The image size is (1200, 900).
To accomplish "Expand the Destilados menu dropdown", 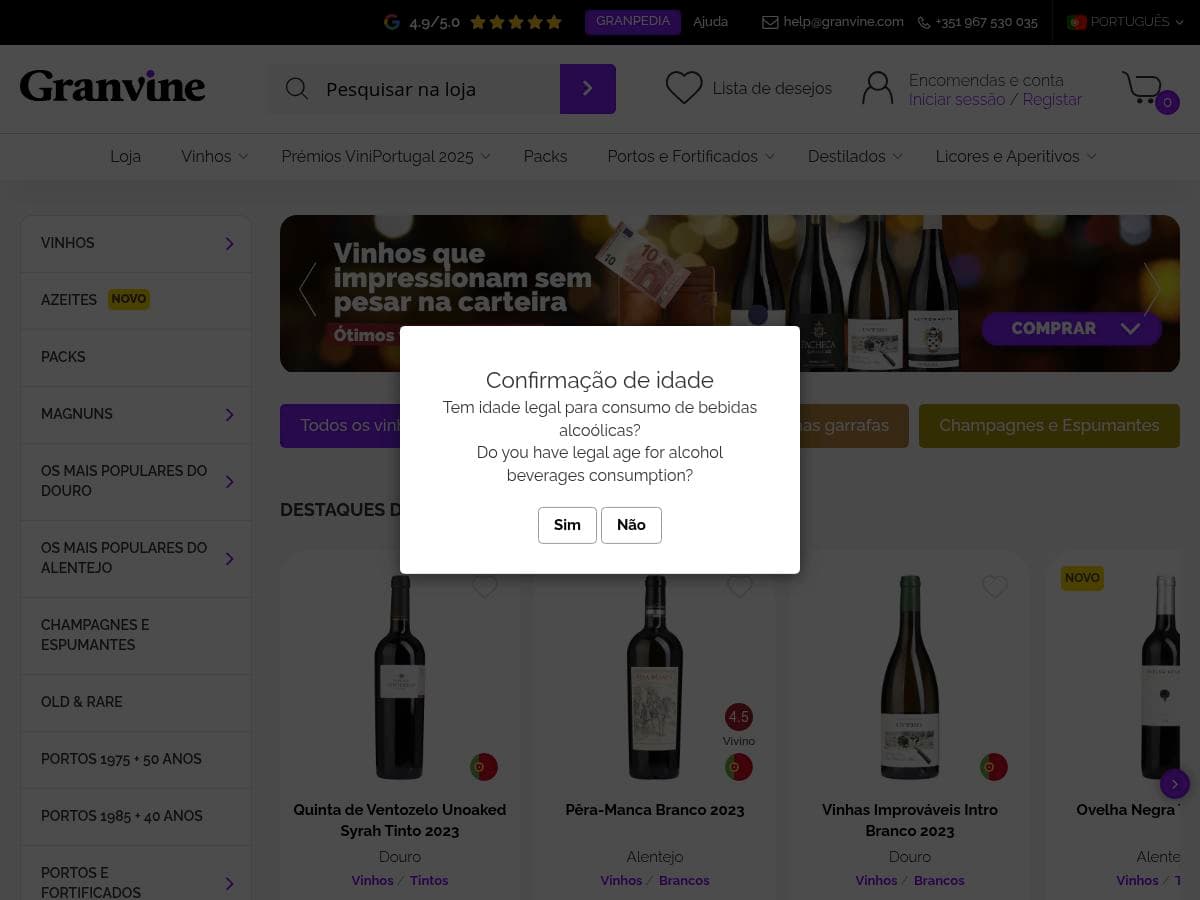I will pos(855,156).
